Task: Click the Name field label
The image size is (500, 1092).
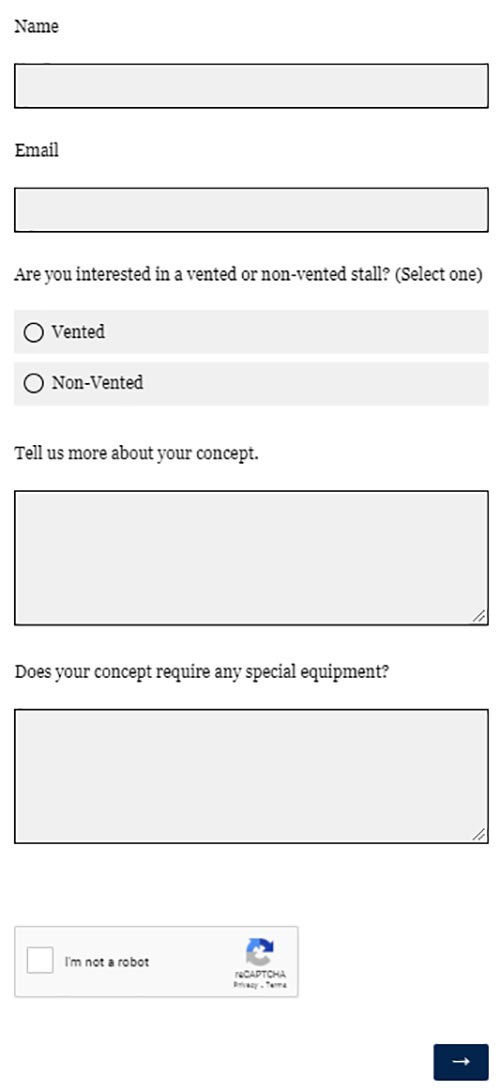Action: pos(36,26)
